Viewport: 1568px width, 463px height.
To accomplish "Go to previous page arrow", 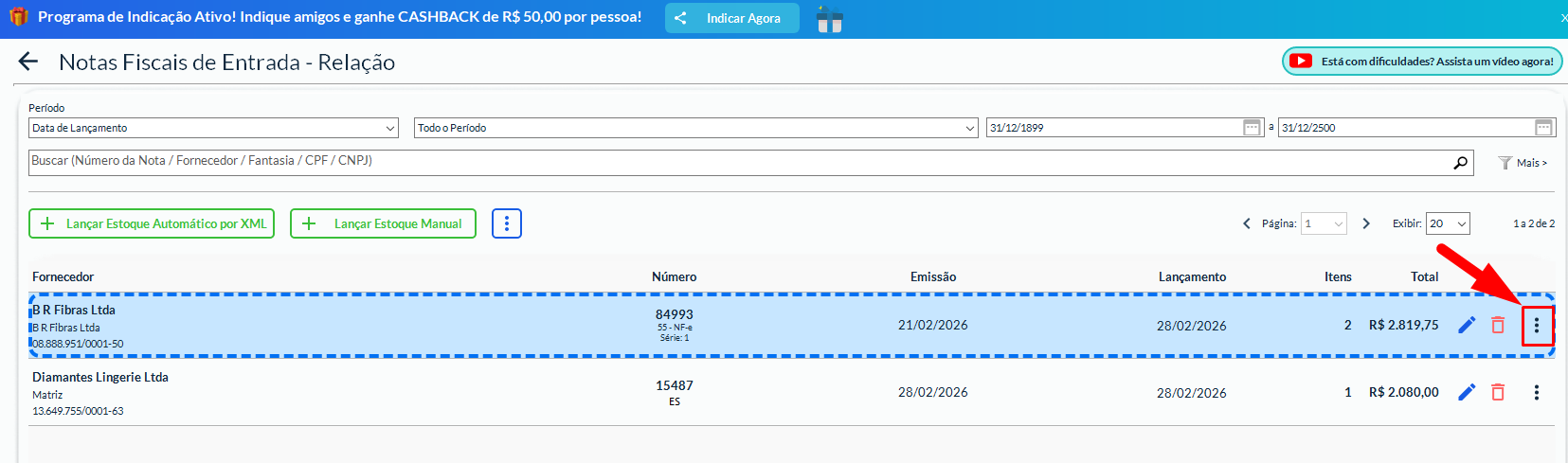I will [x=1247, y=223].
